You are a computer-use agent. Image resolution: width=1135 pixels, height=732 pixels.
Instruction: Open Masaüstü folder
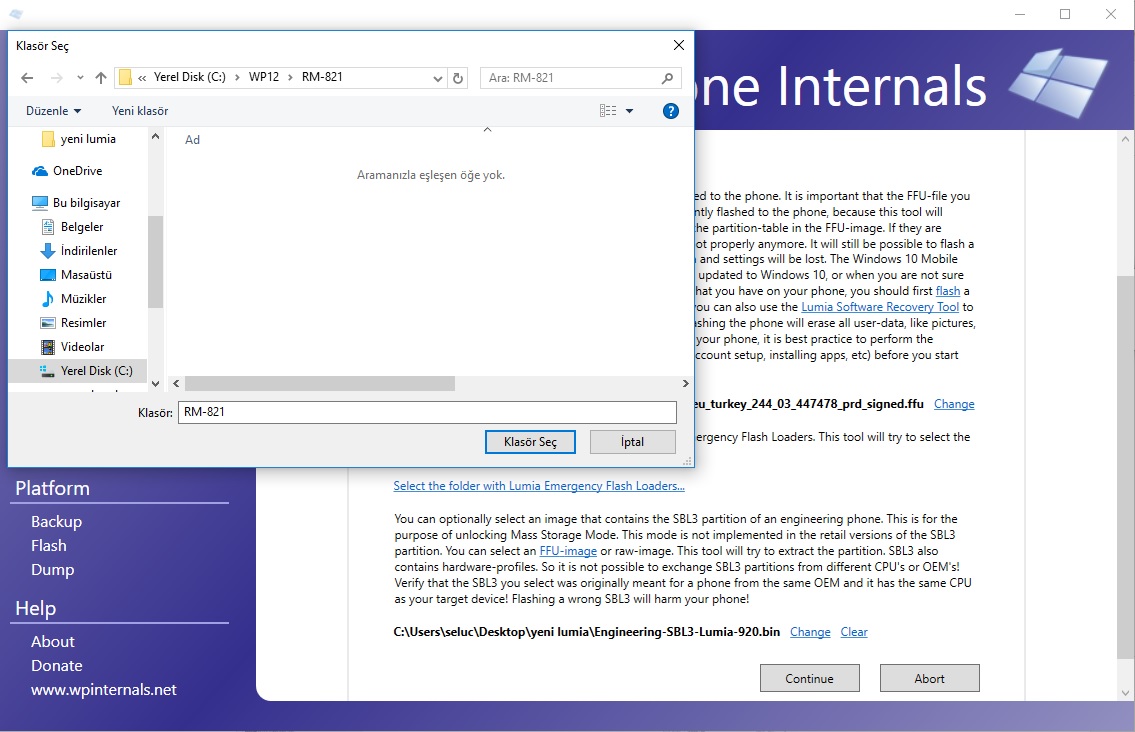tap(76, 274)
